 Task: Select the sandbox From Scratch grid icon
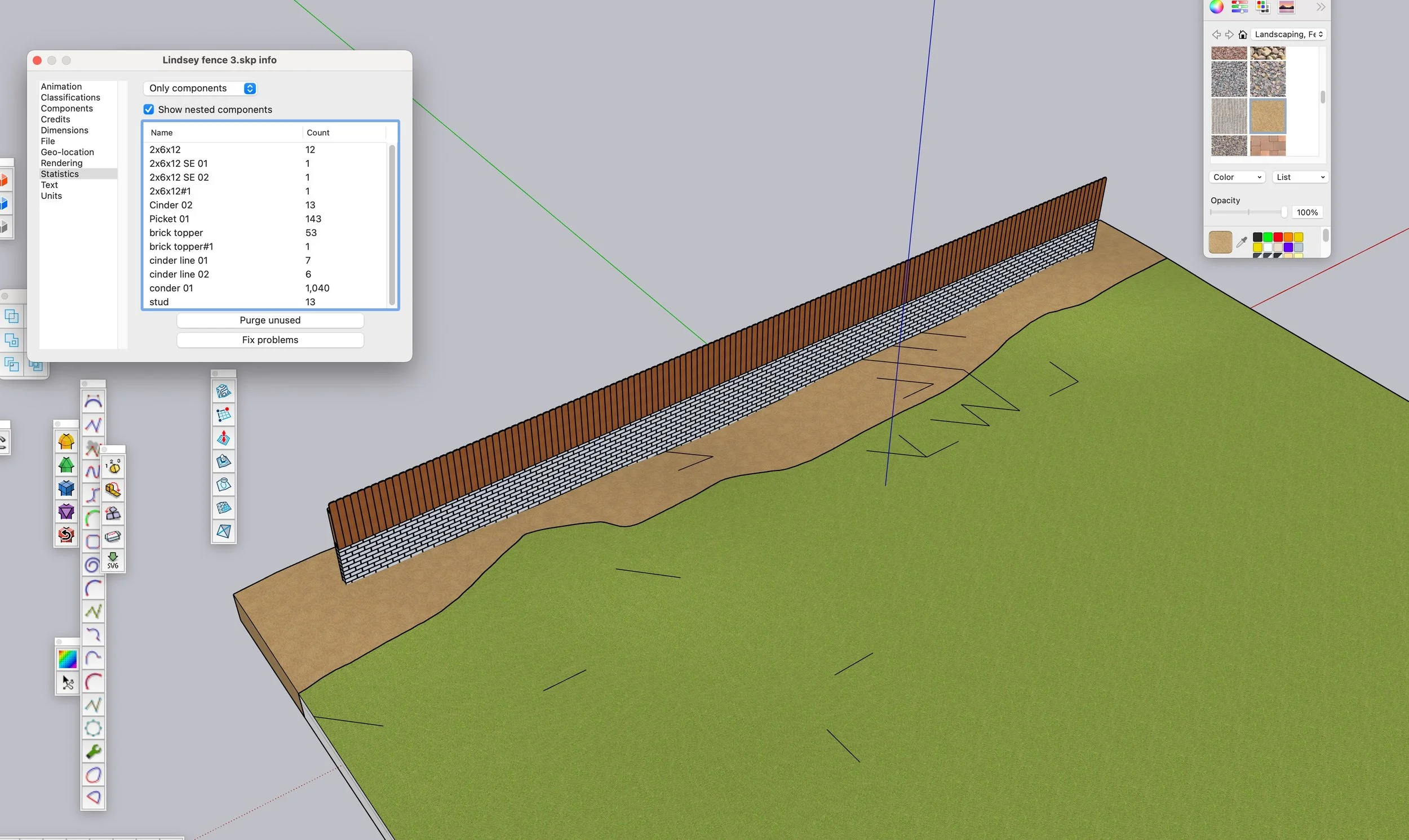coord(224,415)
